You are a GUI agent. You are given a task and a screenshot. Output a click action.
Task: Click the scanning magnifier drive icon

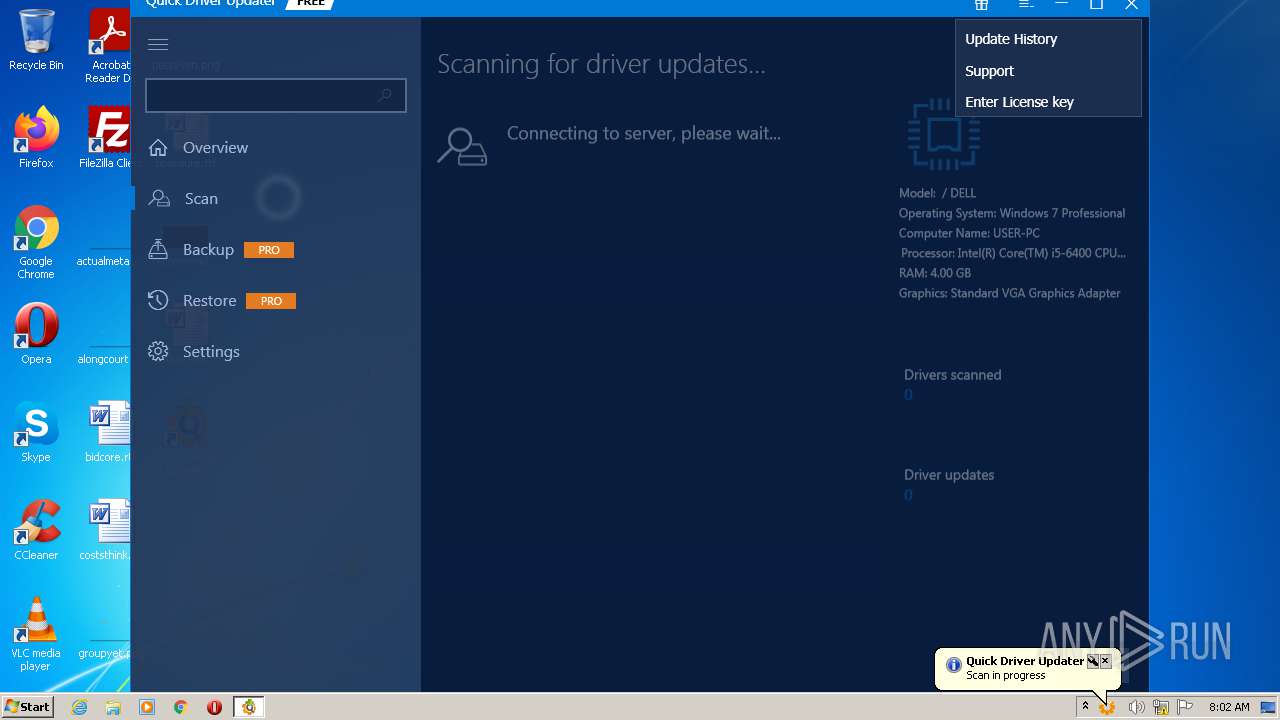(462, 146)
